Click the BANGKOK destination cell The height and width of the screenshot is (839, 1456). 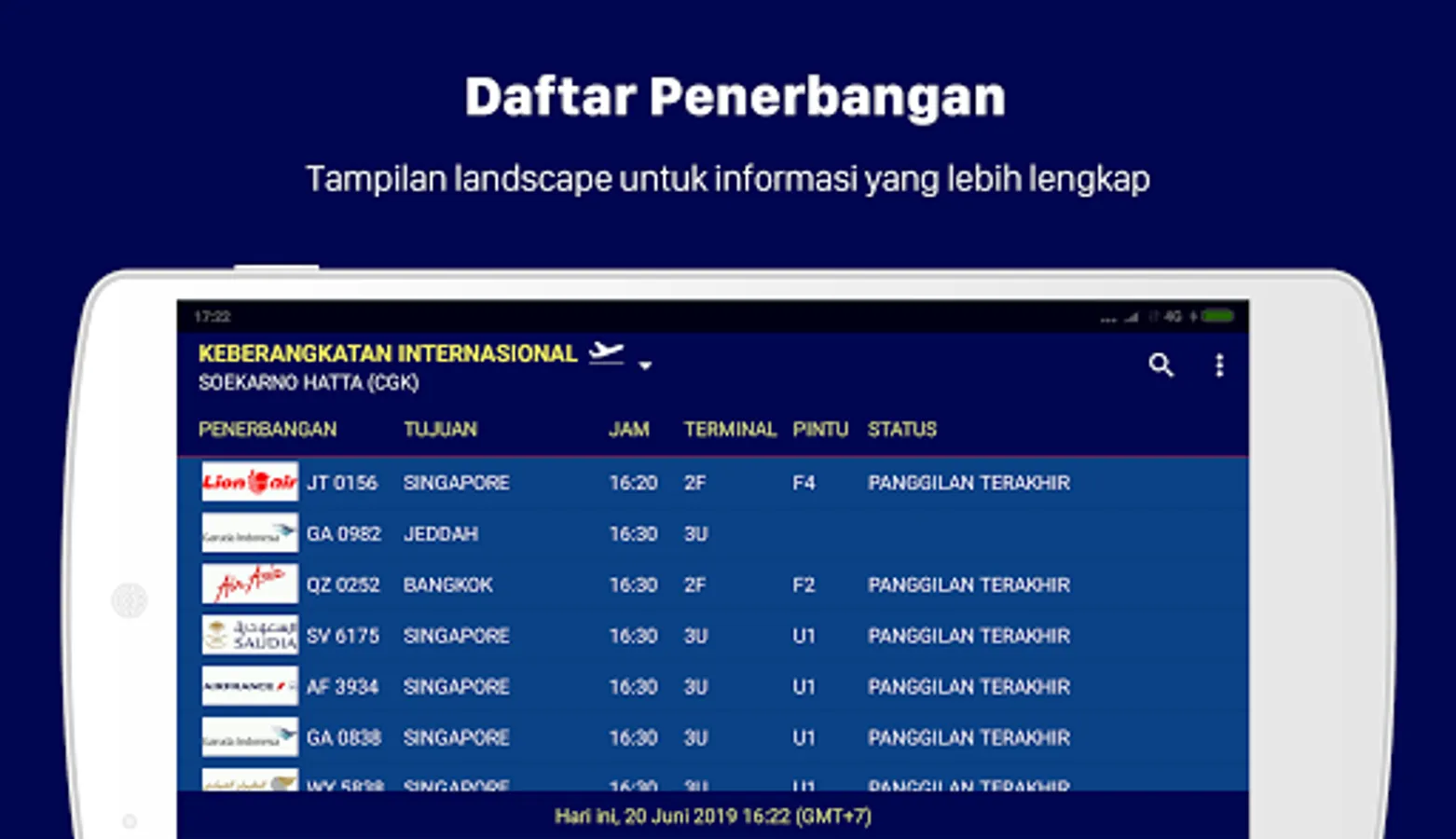[448, 585]
